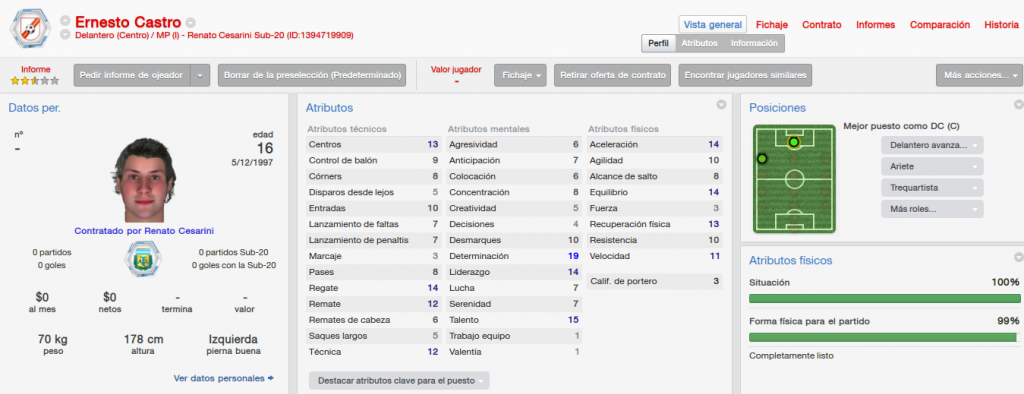Screen dimensions: 1024x394
Task: Click the Situación green progress bar
Action: (x=884, y=299)
